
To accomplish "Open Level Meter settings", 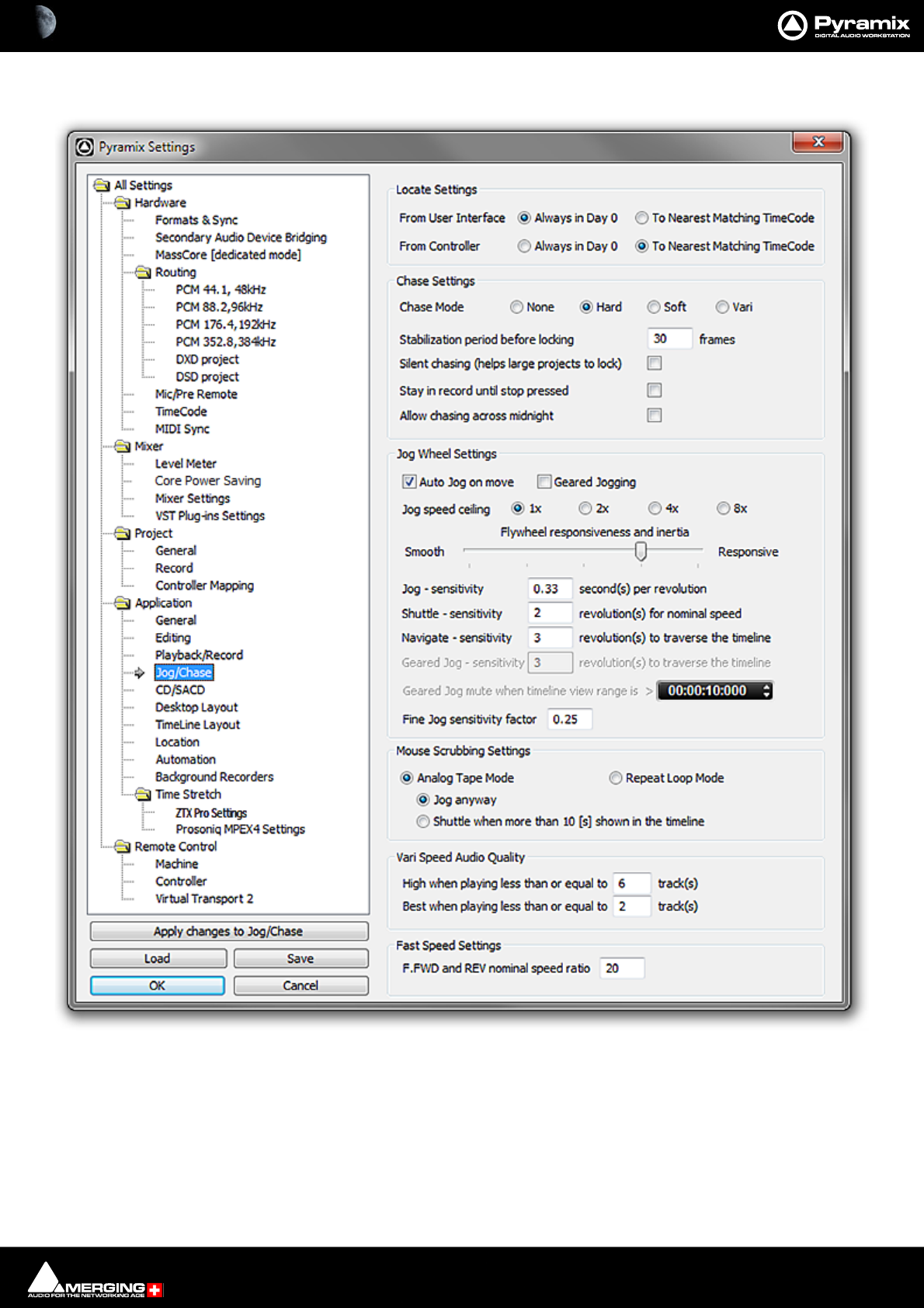I will (x=186, y=464).
